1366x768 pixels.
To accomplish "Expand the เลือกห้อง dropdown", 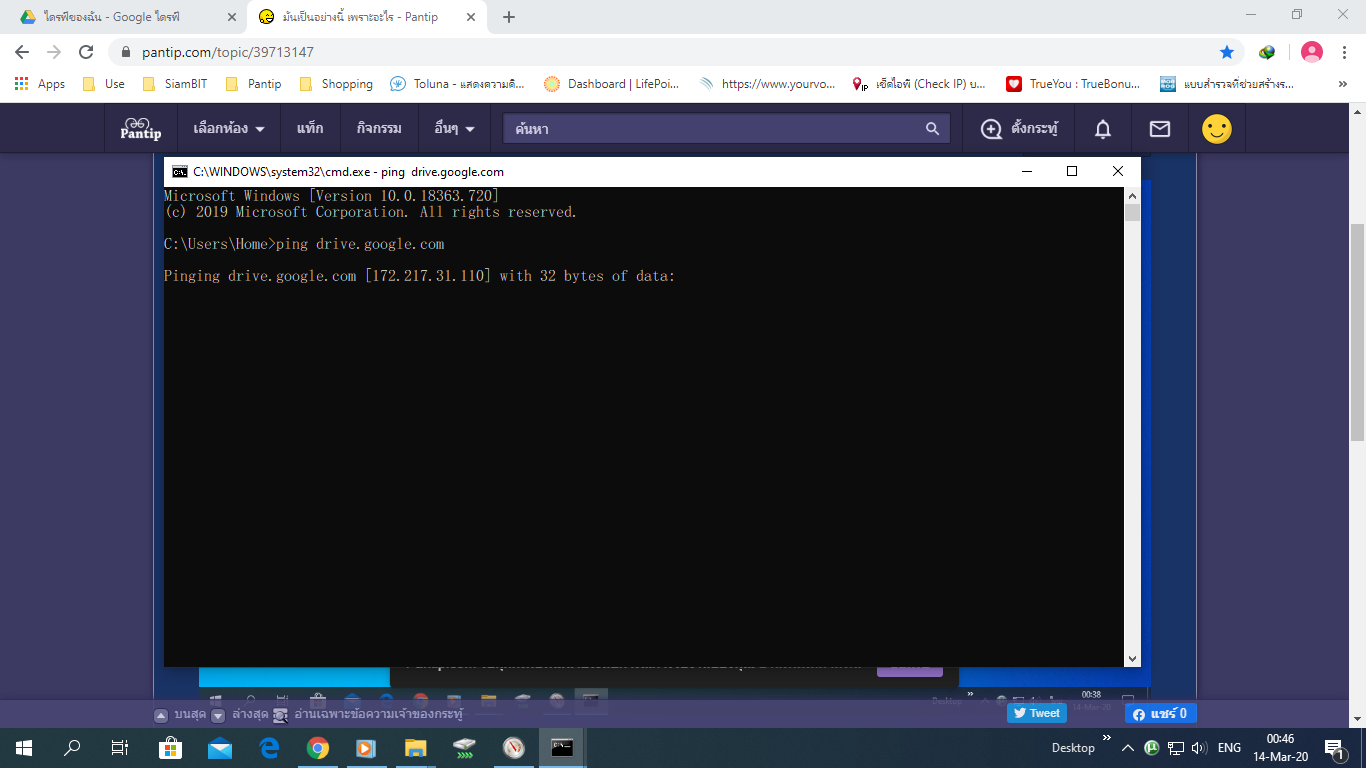I will point(229,128).
